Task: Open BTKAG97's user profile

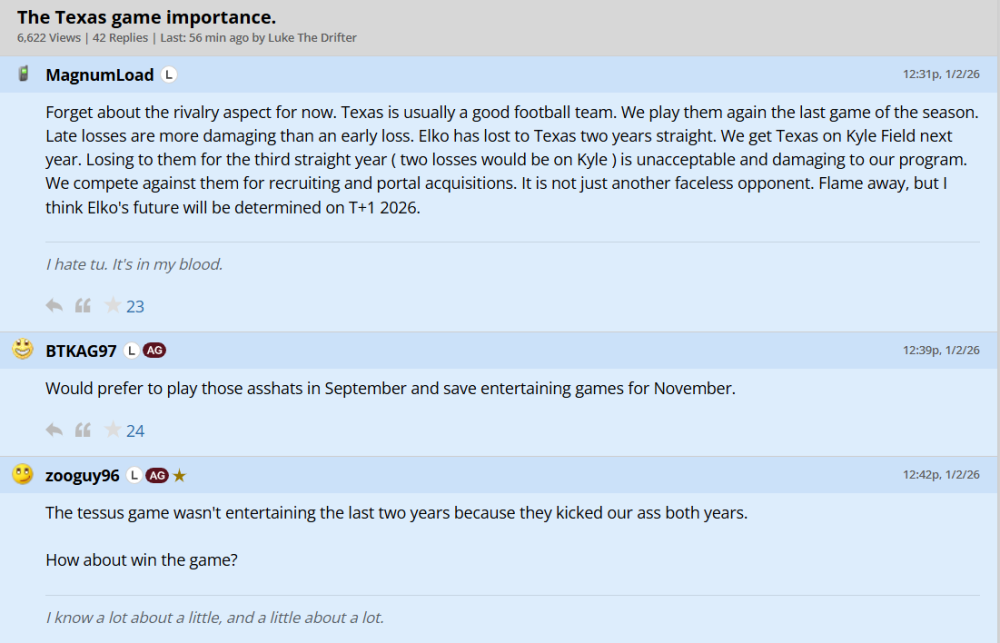Action: coord(81,351)
